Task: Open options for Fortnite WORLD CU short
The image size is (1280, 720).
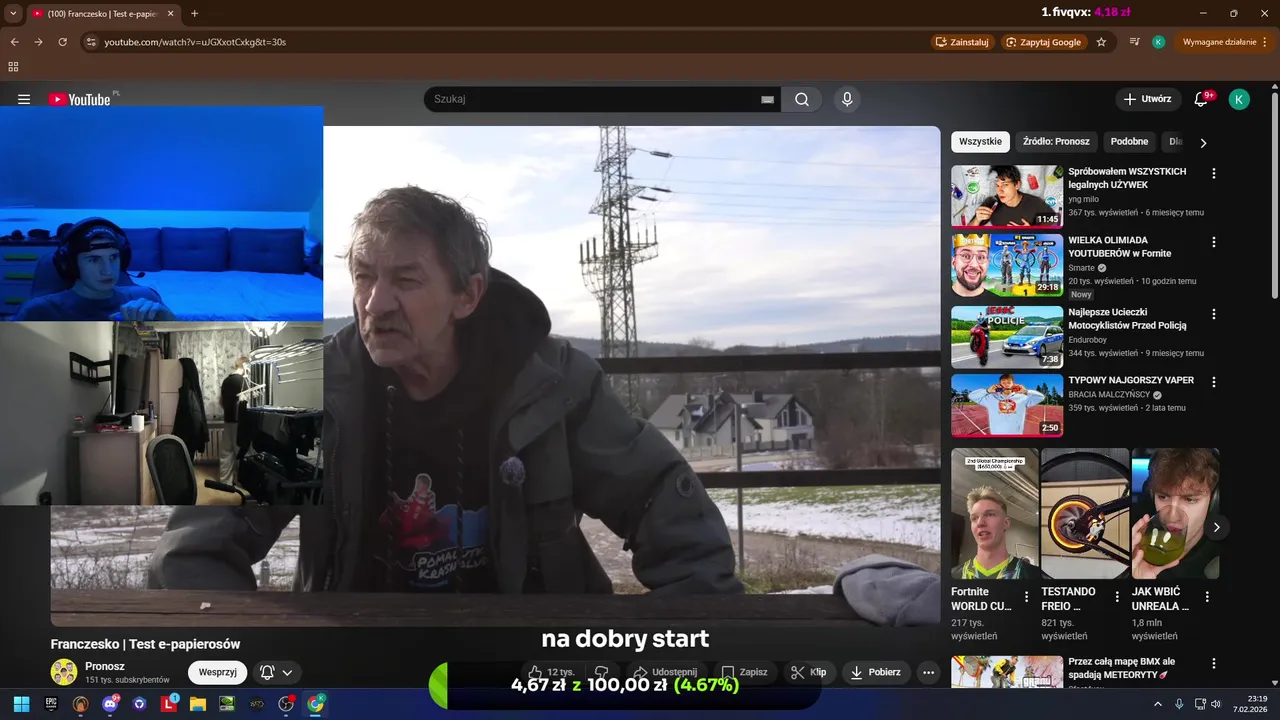Action: pos(1026,597)
